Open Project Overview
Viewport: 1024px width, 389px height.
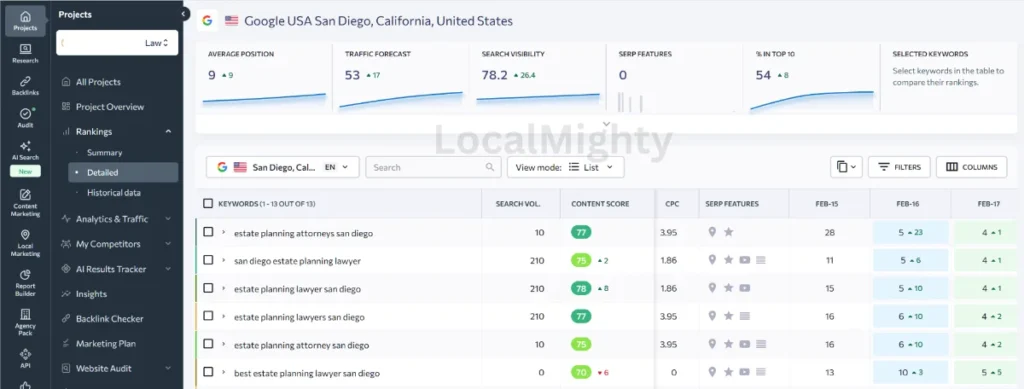[x=110, y=107]
